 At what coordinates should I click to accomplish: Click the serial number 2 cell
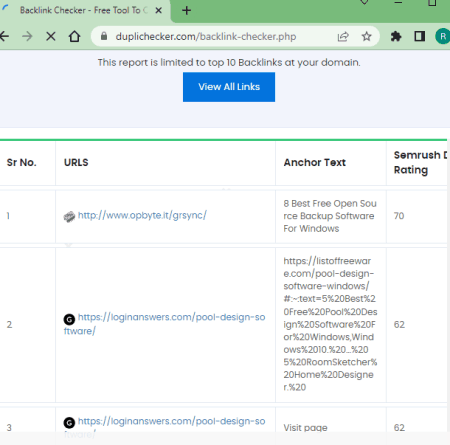coord(9,325)
